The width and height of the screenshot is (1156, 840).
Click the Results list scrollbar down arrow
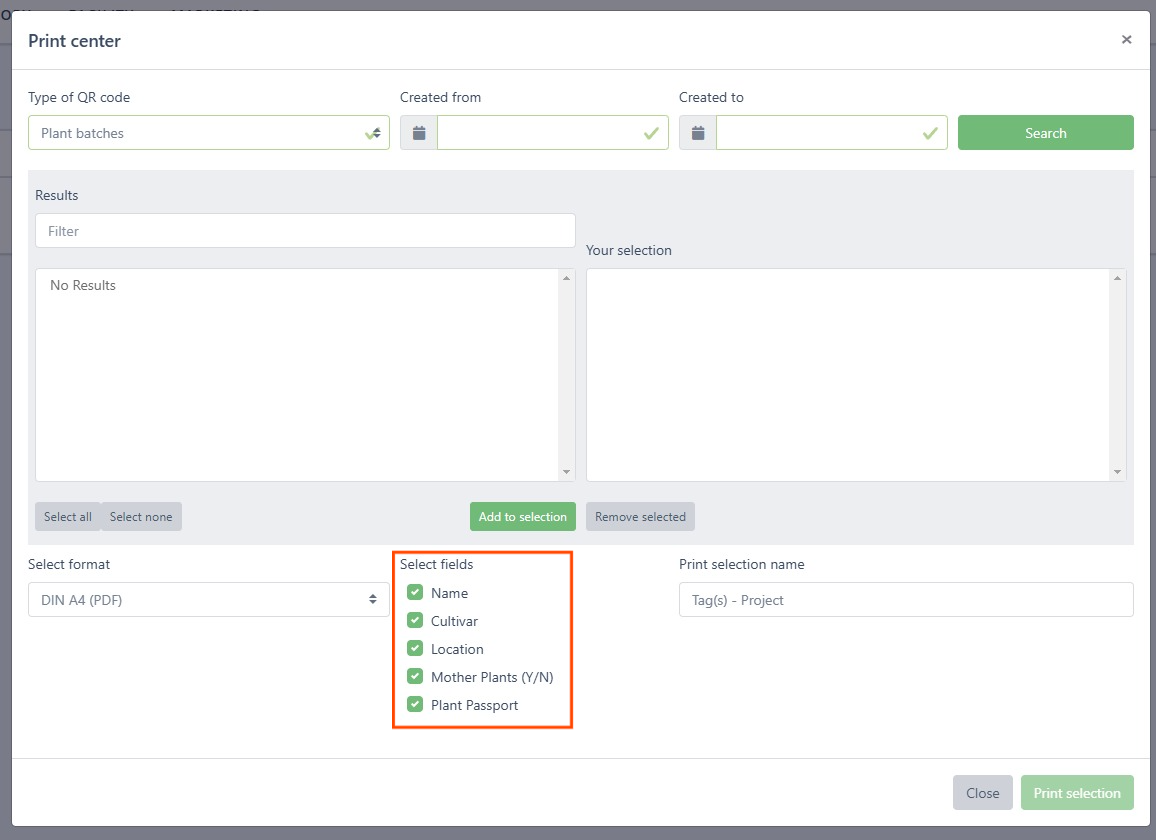(567, 472)
